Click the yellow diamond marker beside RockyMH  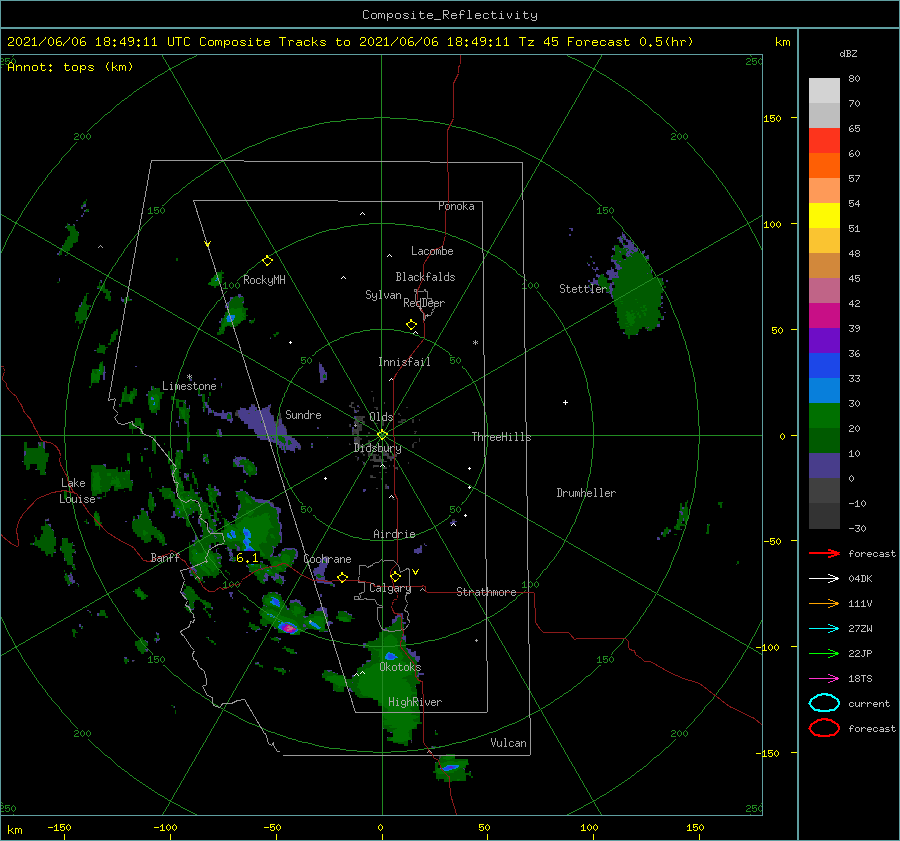click(267, 261)
